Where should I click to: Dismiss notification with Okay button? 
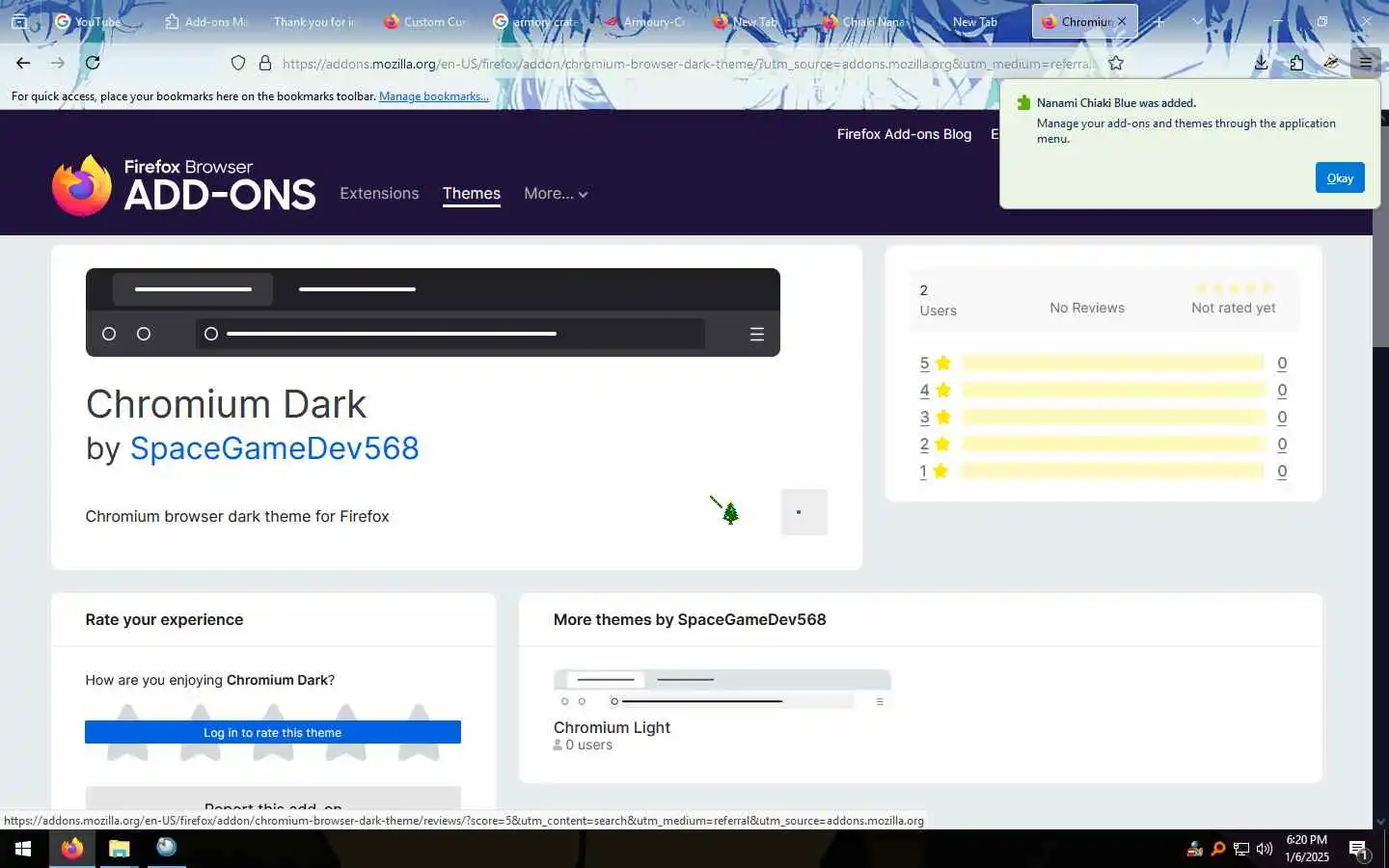[x=1340, y=177]
